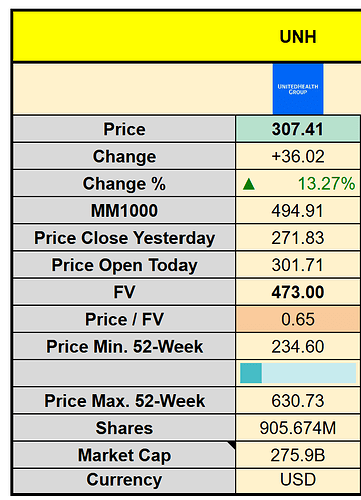Select the Currency value USD
Viewport: 361px width, 500px height.
(298, 480)
